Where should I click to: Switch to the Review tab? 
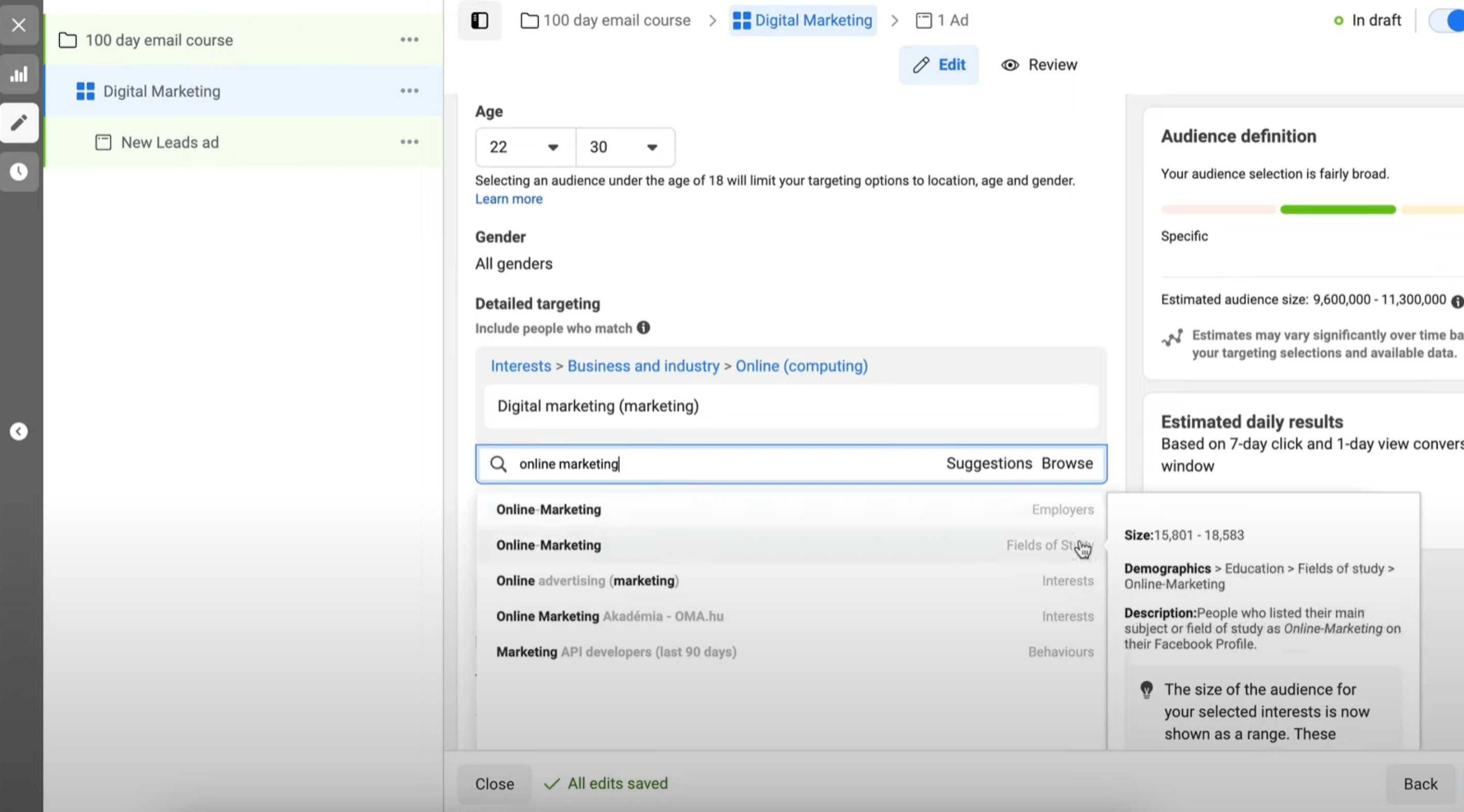[1039, 65]
